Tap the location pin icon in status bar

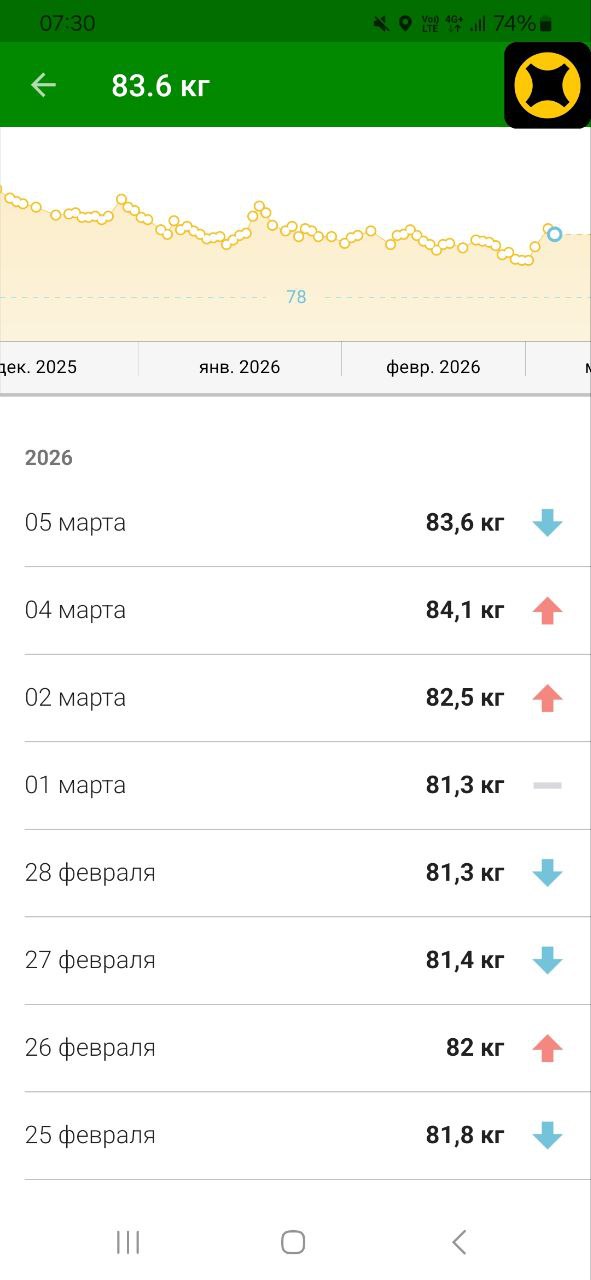406,22
